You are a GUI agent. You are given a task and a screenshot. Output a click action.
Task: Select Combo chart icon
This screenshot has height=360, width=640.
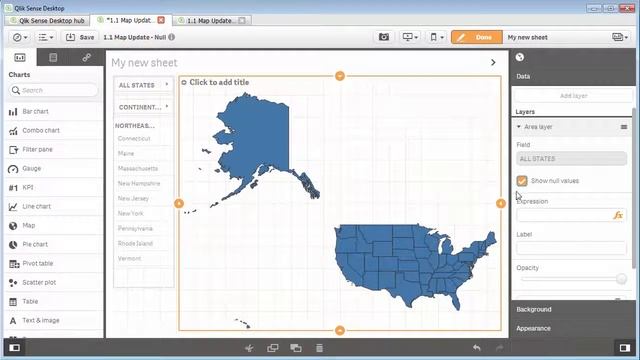[13, 131]
